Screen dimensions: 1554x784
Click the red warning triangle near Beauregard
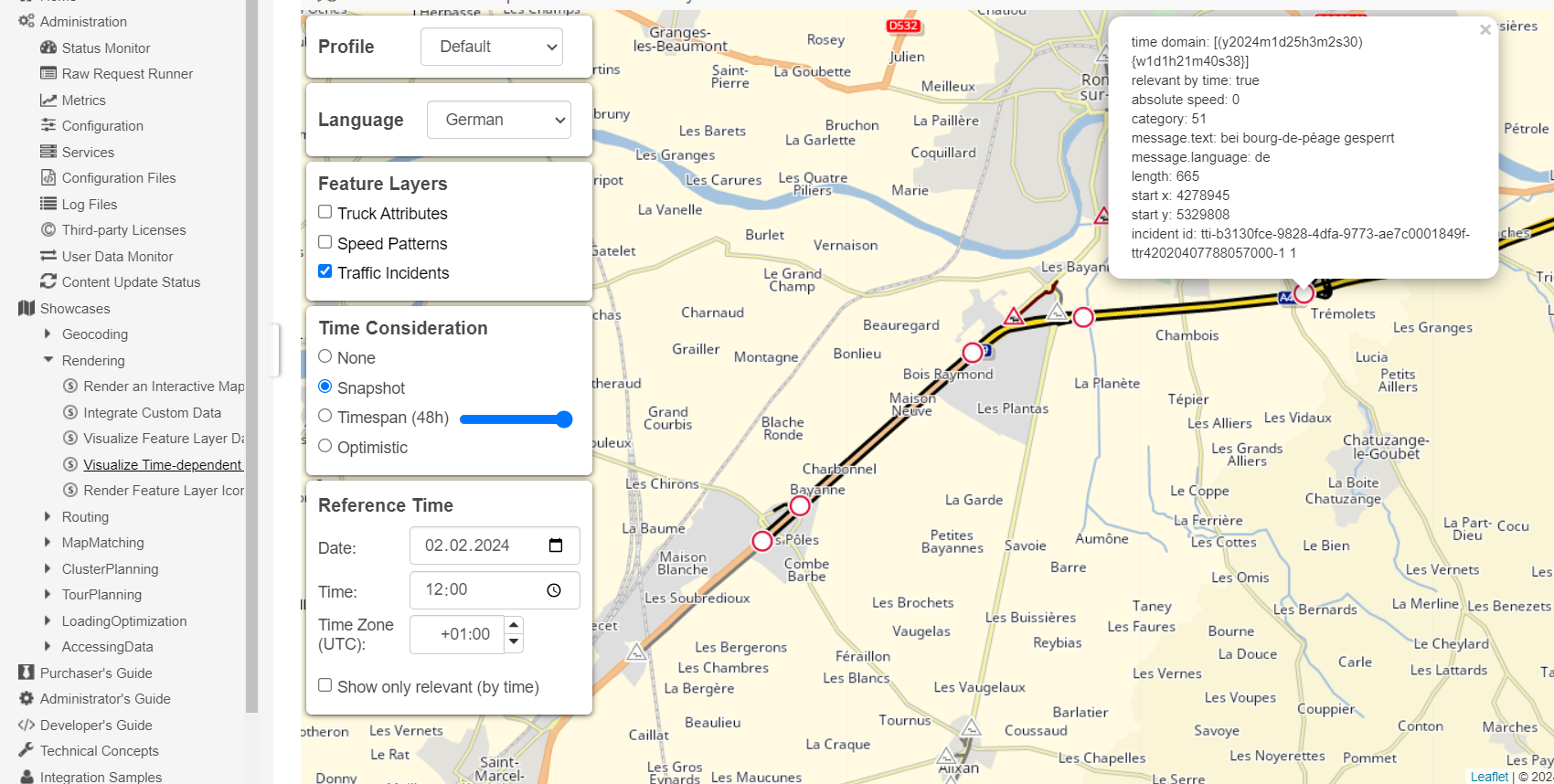coord(1013,317)
